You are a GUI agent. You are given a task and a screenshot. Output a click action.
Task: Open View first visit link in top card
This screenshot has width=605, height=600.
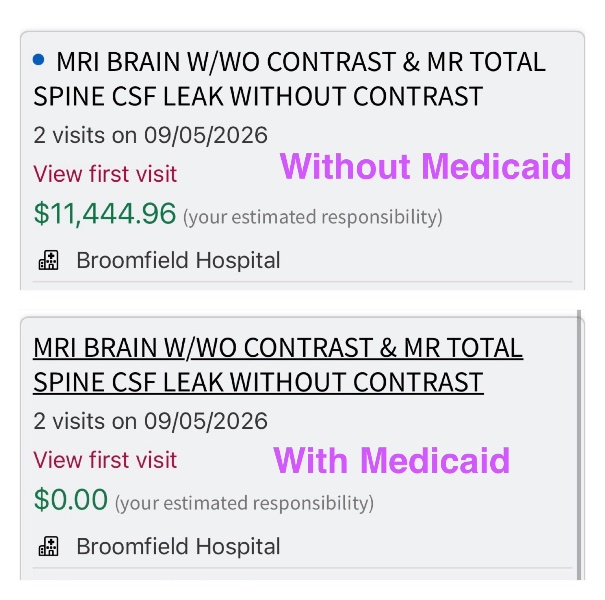click(105, 174)
